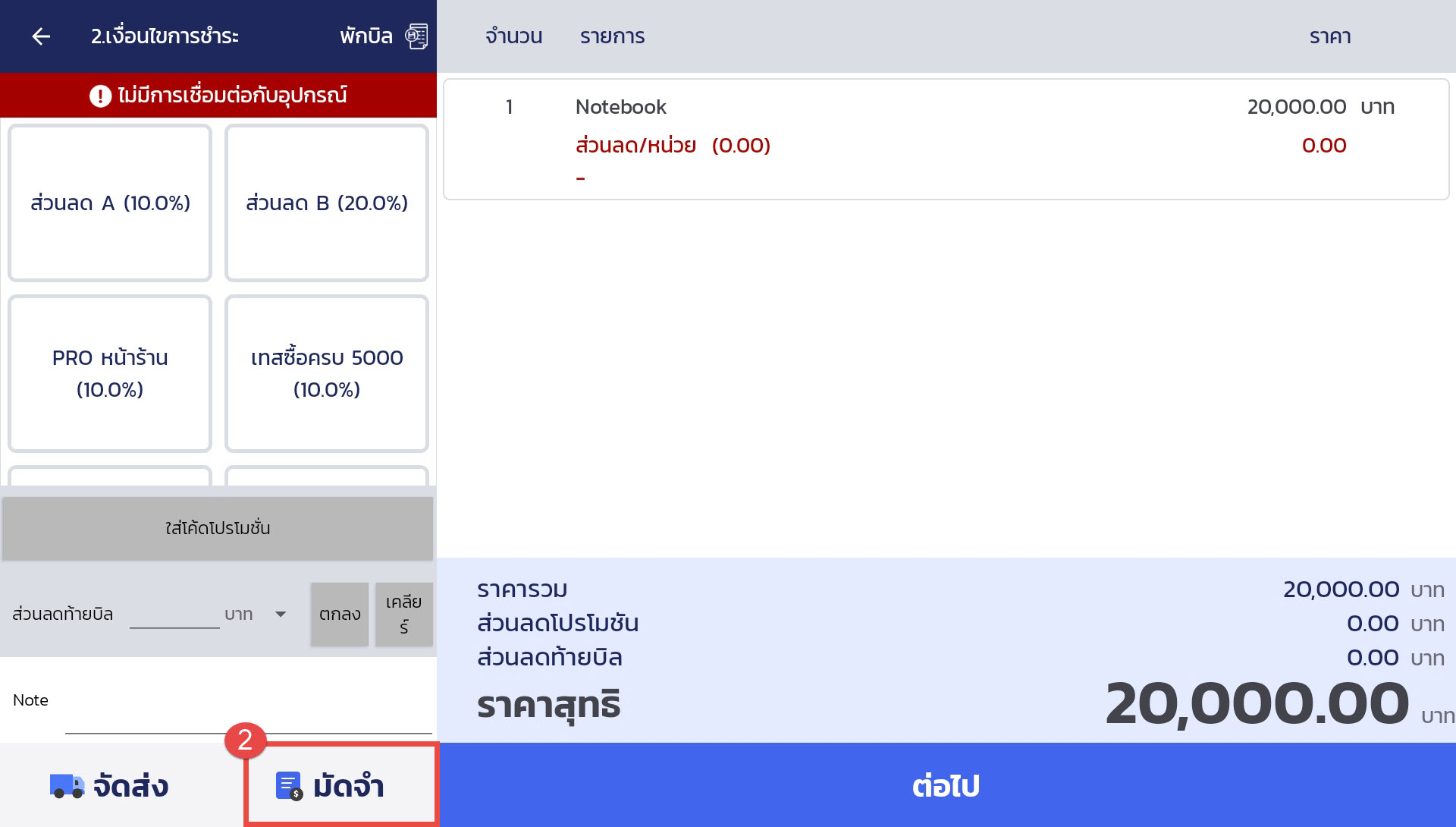Apply PRO หน้าร้าน 10% promotion
Screen dimensions: 1456x827
coord(110,373)
